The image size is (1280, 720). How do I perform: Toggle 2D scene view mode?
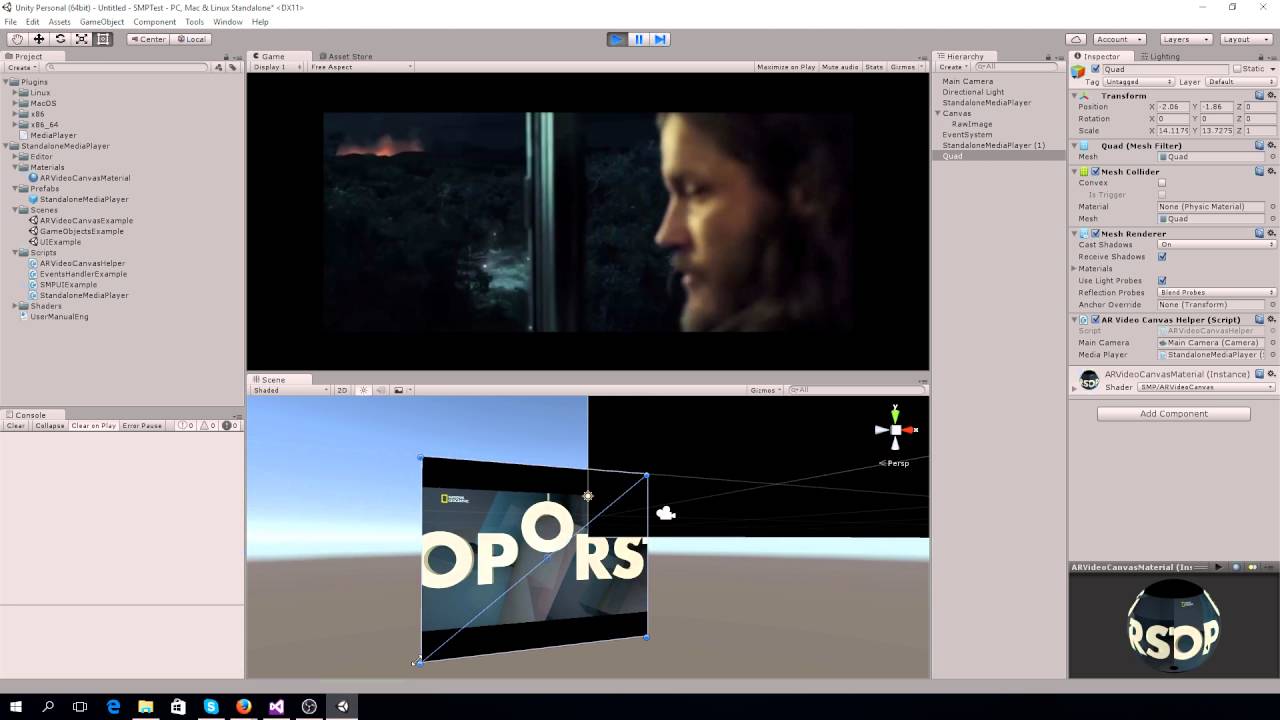(x=342, y=390)
